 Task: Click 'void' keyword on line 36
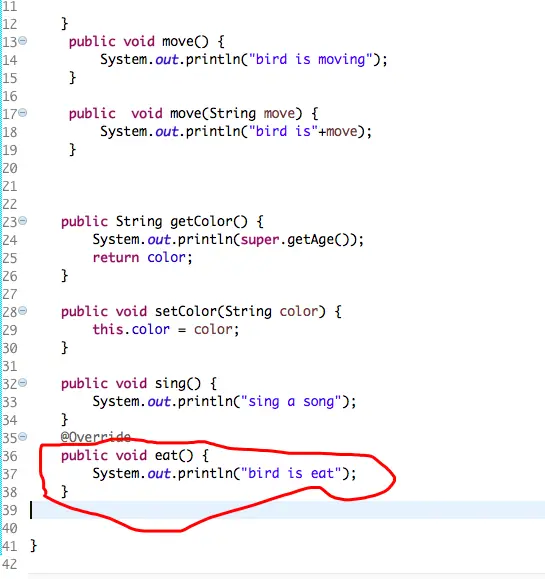click(131, 455)
